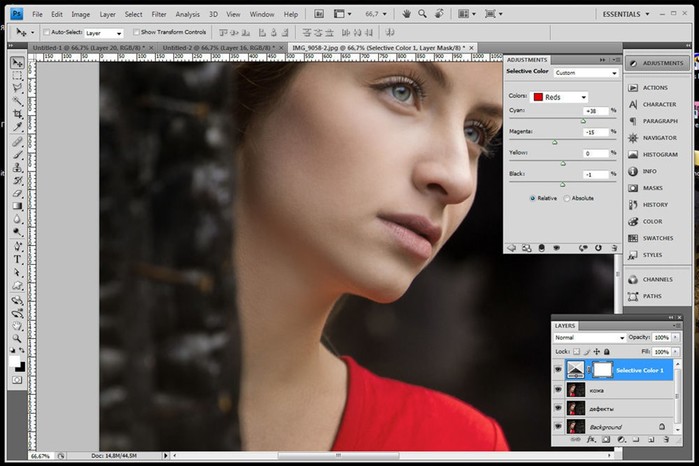Hide the кожа layer
Screen dimensions: 699x466
(x=558, y=390)
